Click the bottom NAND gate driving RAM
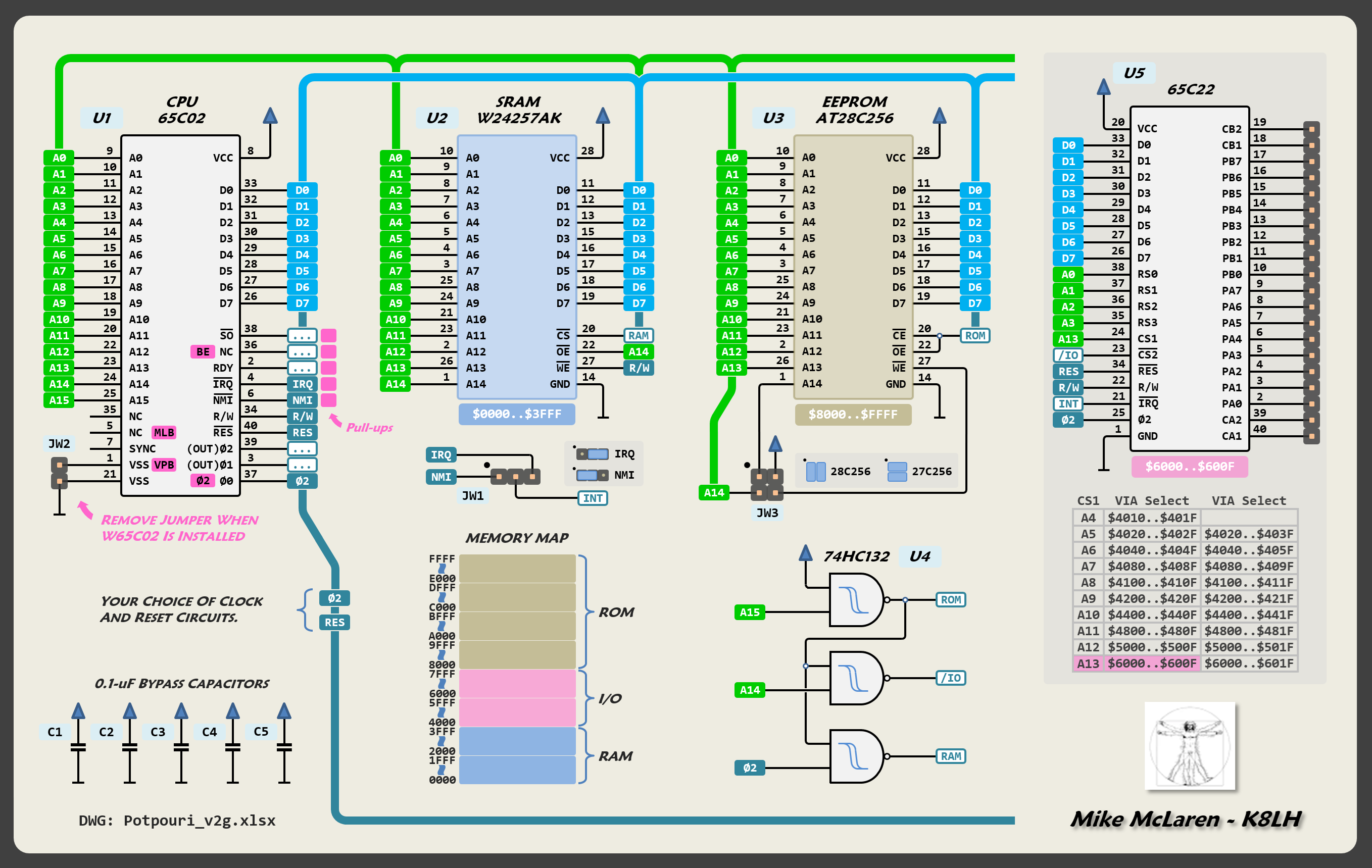Image resolution: width=1372 pixels, height=868 pixels. (x=856, y=756)
